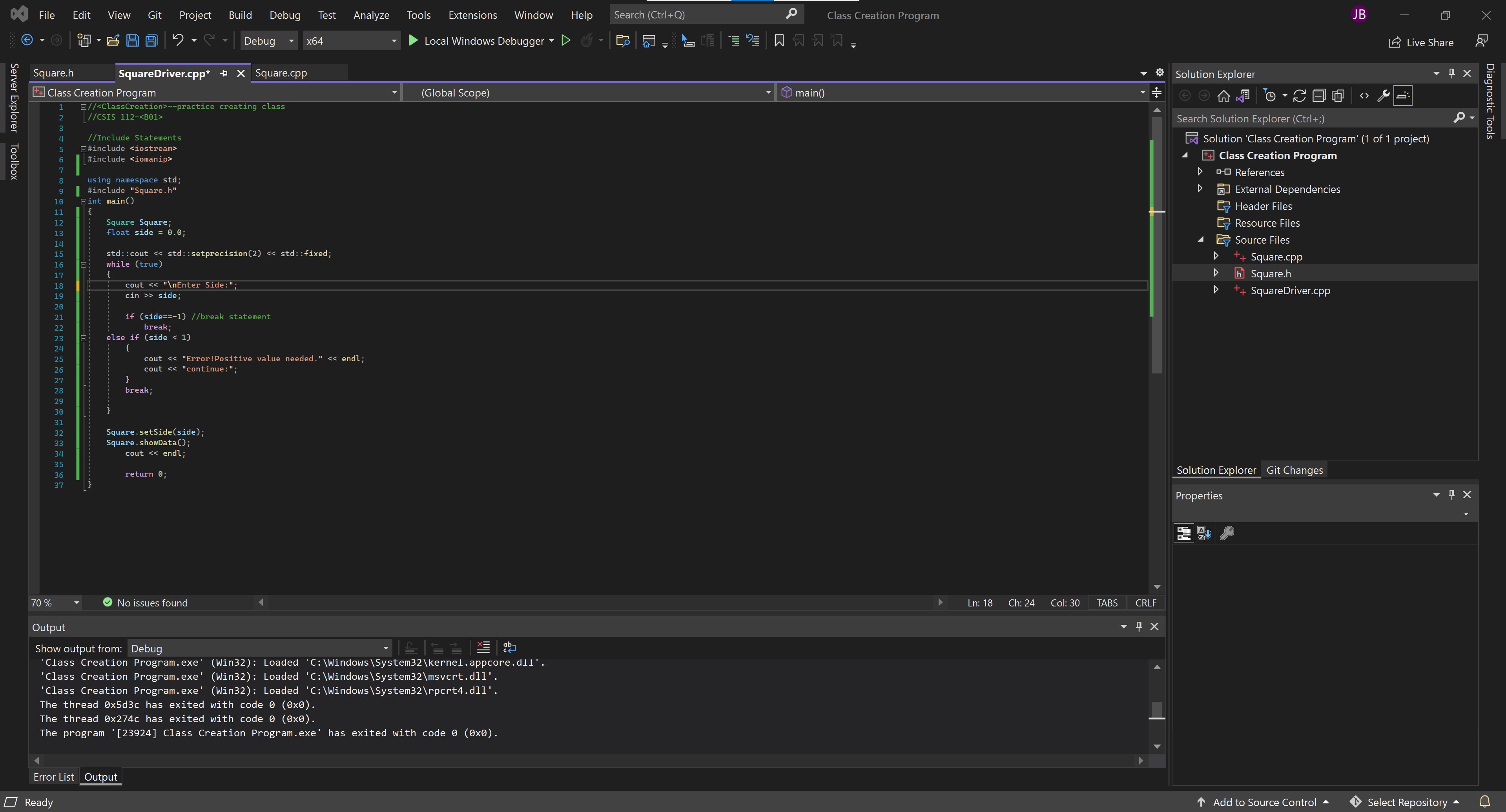
Task: Open the Build menu
Action: pos(240,15)
